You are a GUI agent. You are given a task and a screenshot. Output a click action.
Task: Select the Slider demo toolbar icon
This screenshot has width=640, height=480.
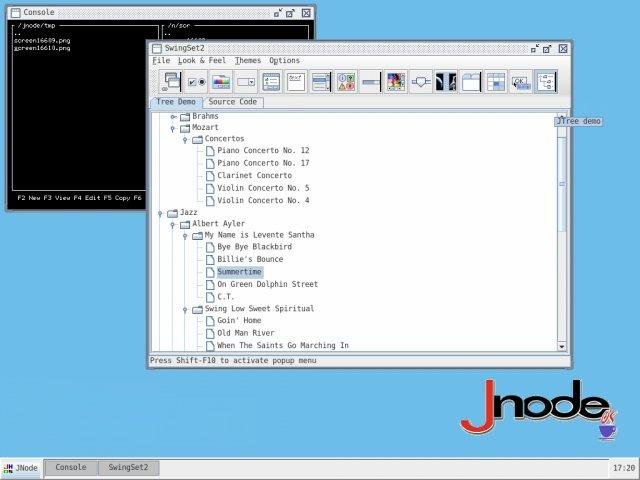421,82
